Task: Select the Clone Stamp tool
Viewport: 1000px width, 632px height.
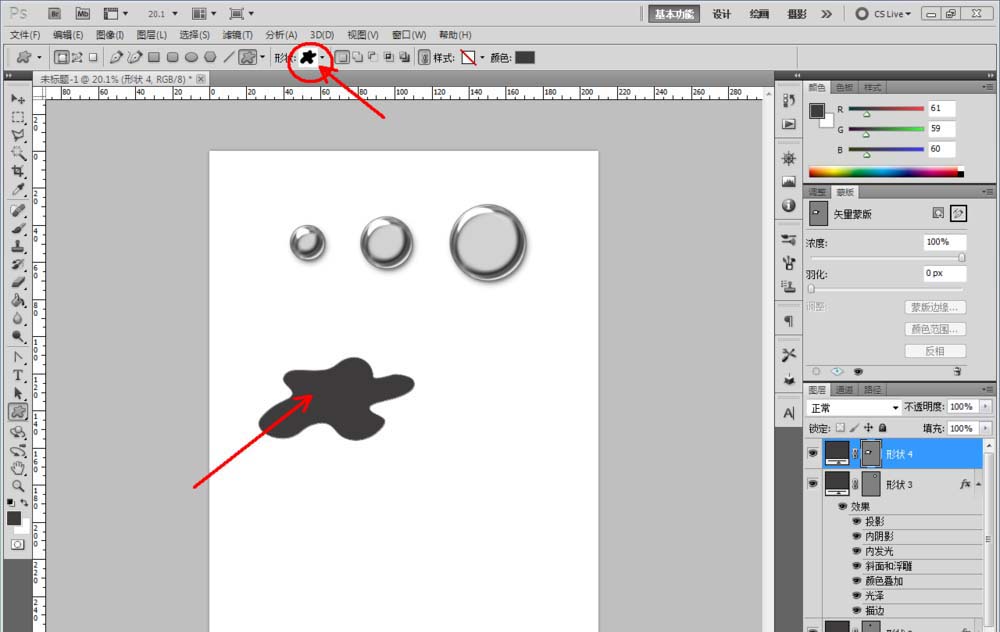Action: pos(18,246)
